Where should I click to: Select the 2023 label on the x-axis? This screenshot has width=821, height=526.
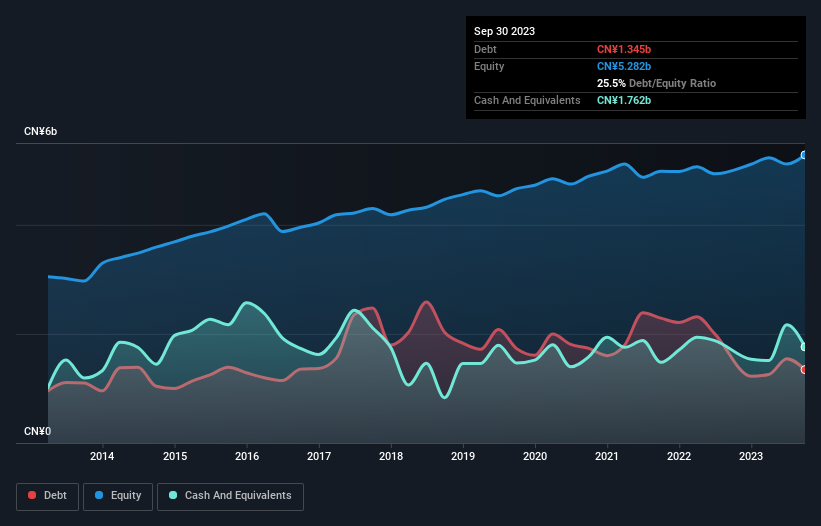751,457
